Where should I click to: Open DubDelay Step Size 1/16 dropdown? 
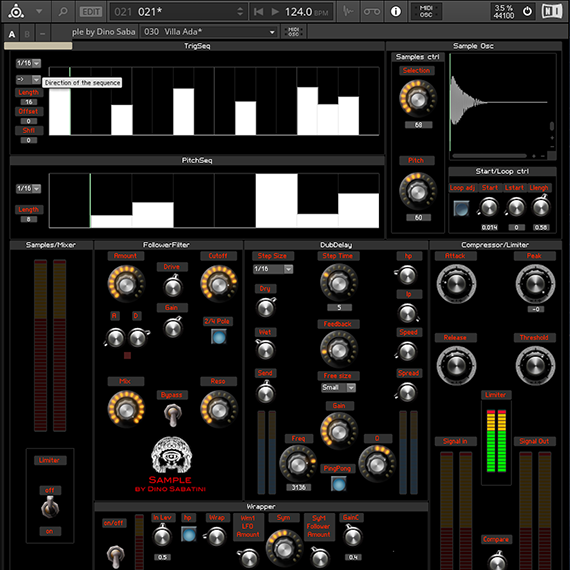point(273,269)
